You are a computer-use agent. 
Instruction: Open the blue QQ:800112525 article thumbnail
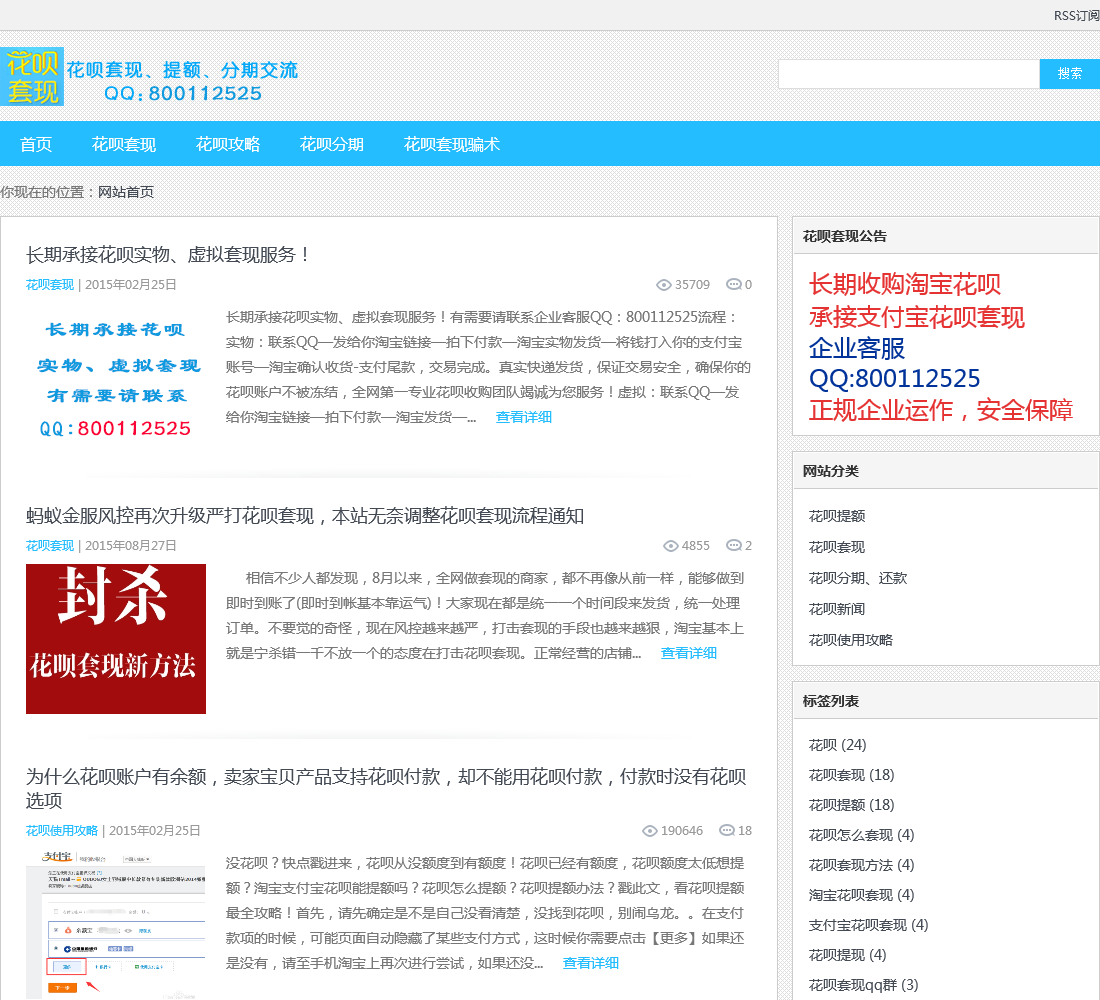coord(116,379)
